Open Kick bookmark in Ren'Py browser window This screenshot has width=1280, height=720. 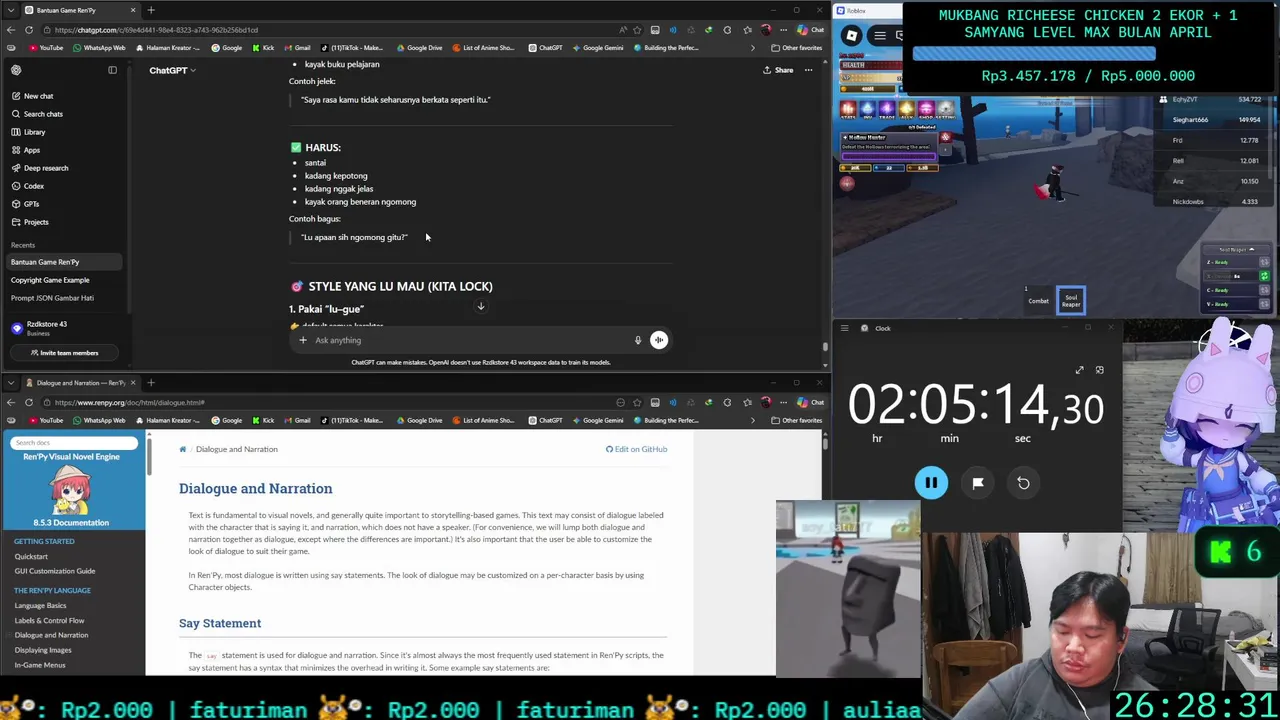[263, 420]
